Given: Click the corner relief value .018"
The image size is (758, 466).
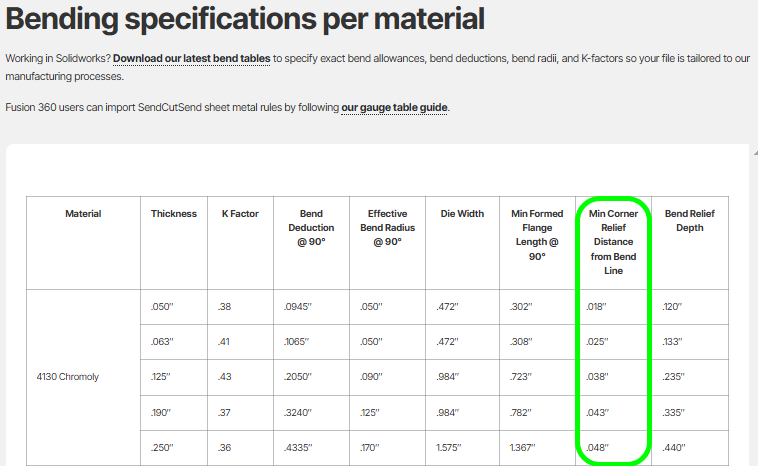Looking at the screenshot, I should (x=598, y=307).
